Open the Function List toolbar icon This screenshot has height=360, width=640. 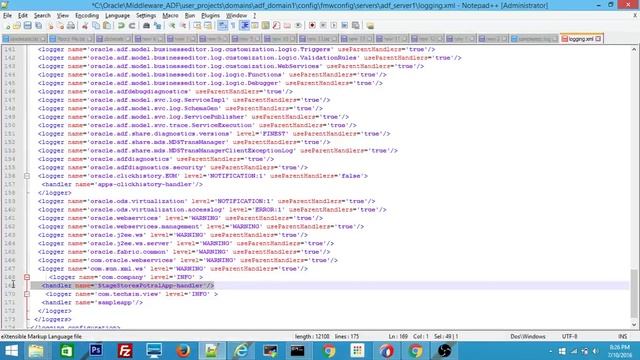(x=276, y=26)
